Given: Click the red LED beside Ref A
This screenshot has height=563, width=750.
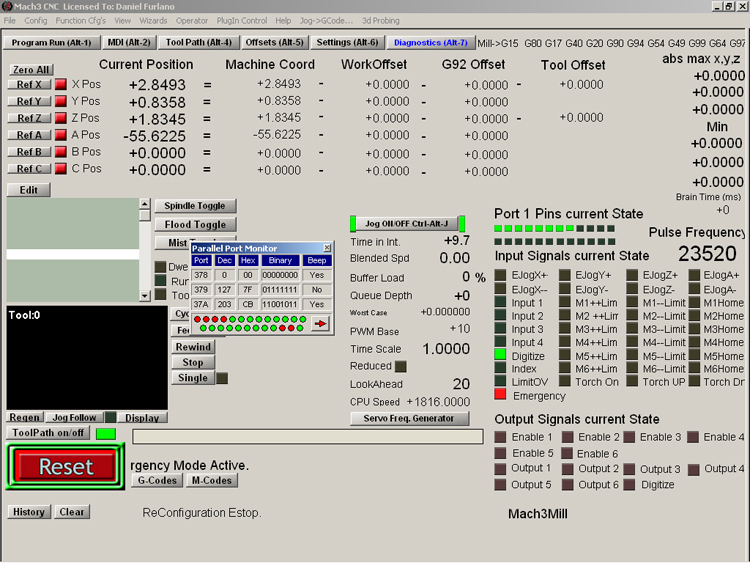Looking at the screenshot, I should [x=61, y=135].
